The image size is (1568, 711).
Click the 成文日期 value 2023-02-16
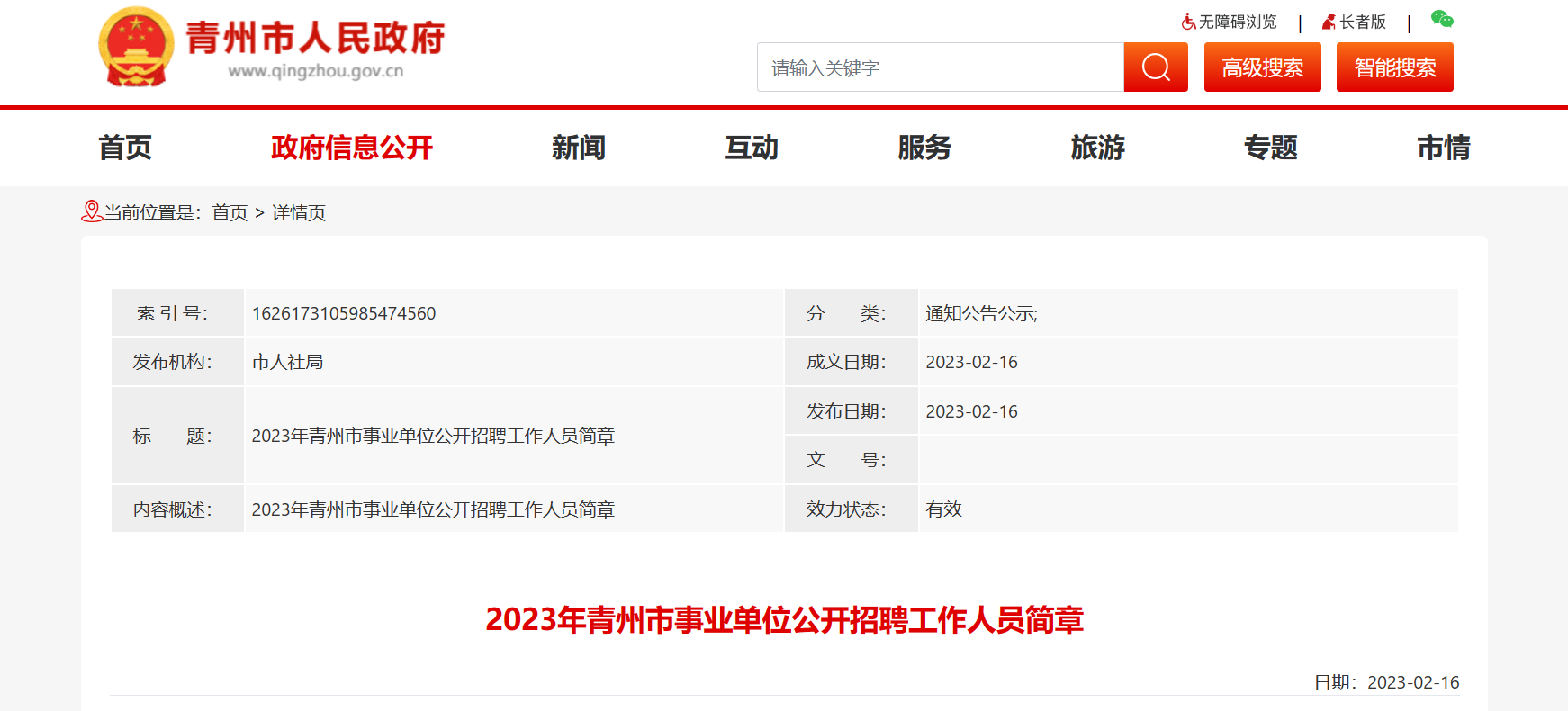pyautogui.click(x=971, y=362)
